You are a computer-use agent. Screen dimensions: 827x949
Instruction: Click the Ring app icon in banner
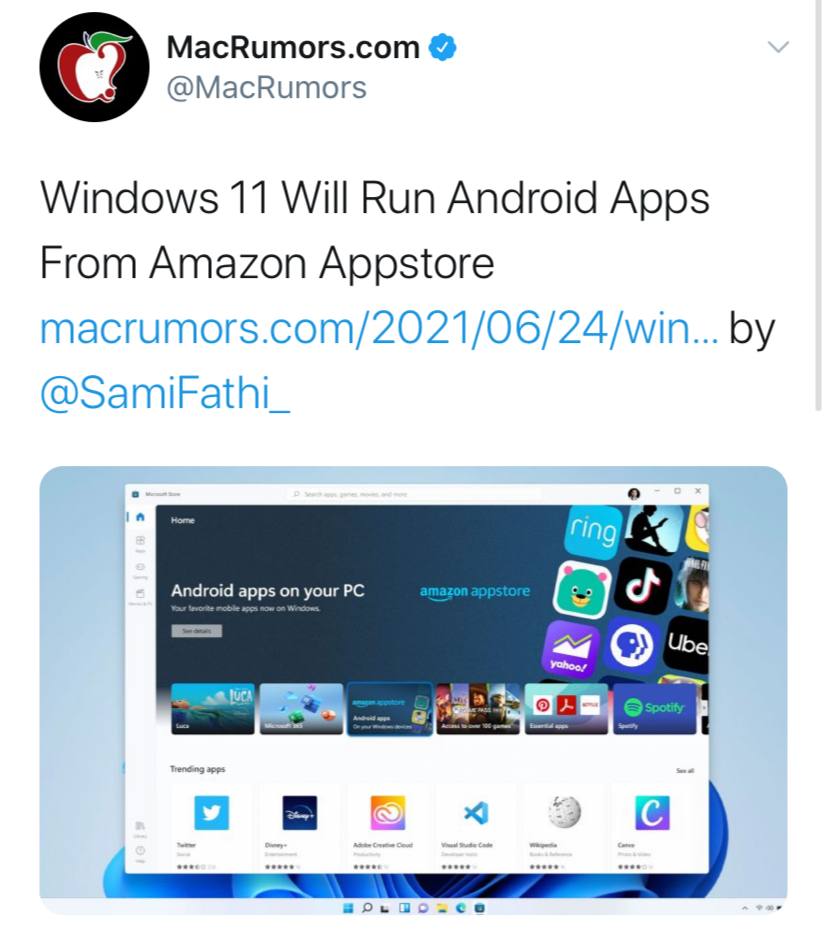tap(593, 531)
